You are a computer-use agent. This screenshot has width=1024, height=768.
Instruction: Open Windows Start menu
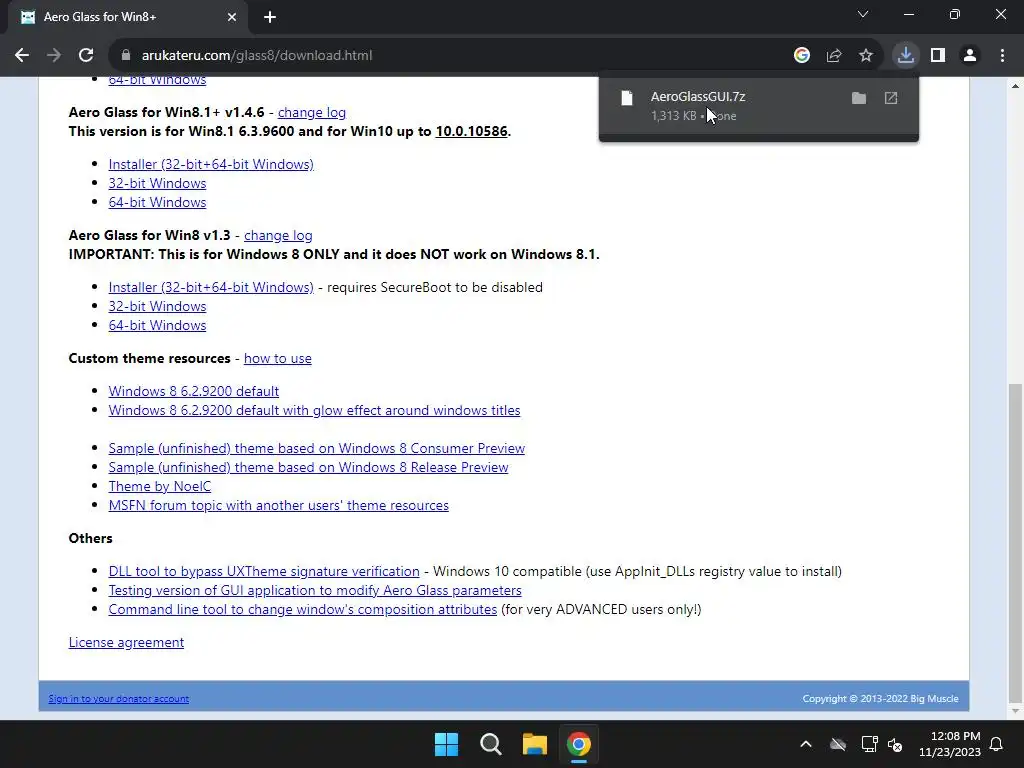coord(447,744)
